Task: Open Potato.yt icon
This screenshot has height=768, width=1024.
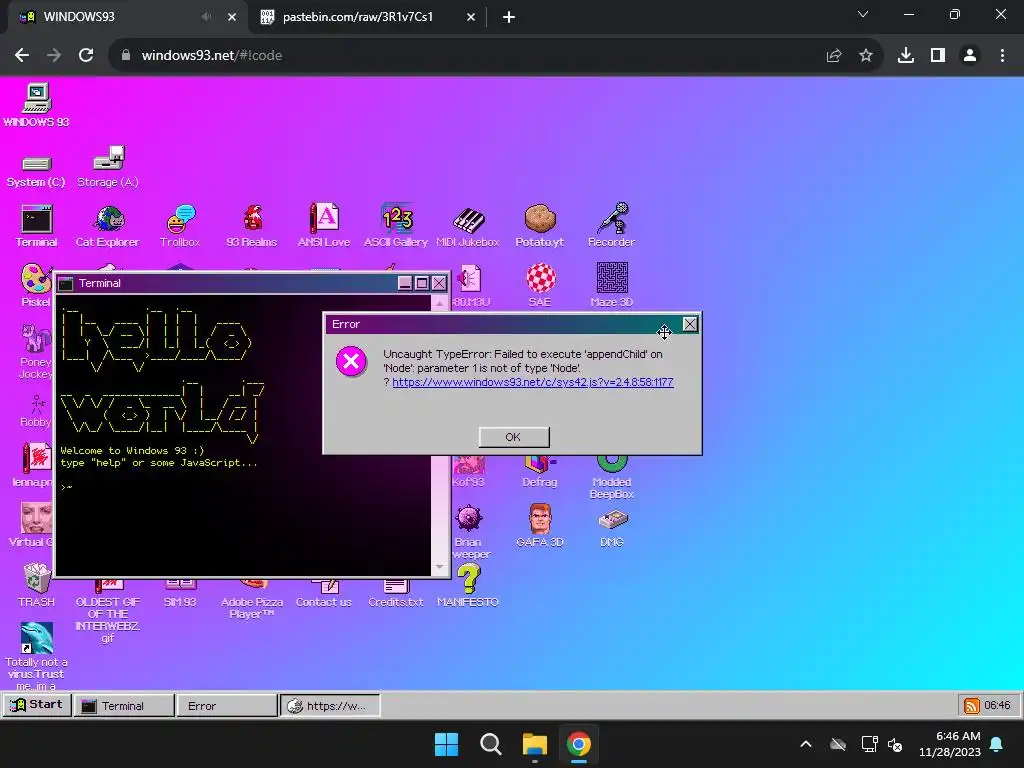Action: coord(539,226)
